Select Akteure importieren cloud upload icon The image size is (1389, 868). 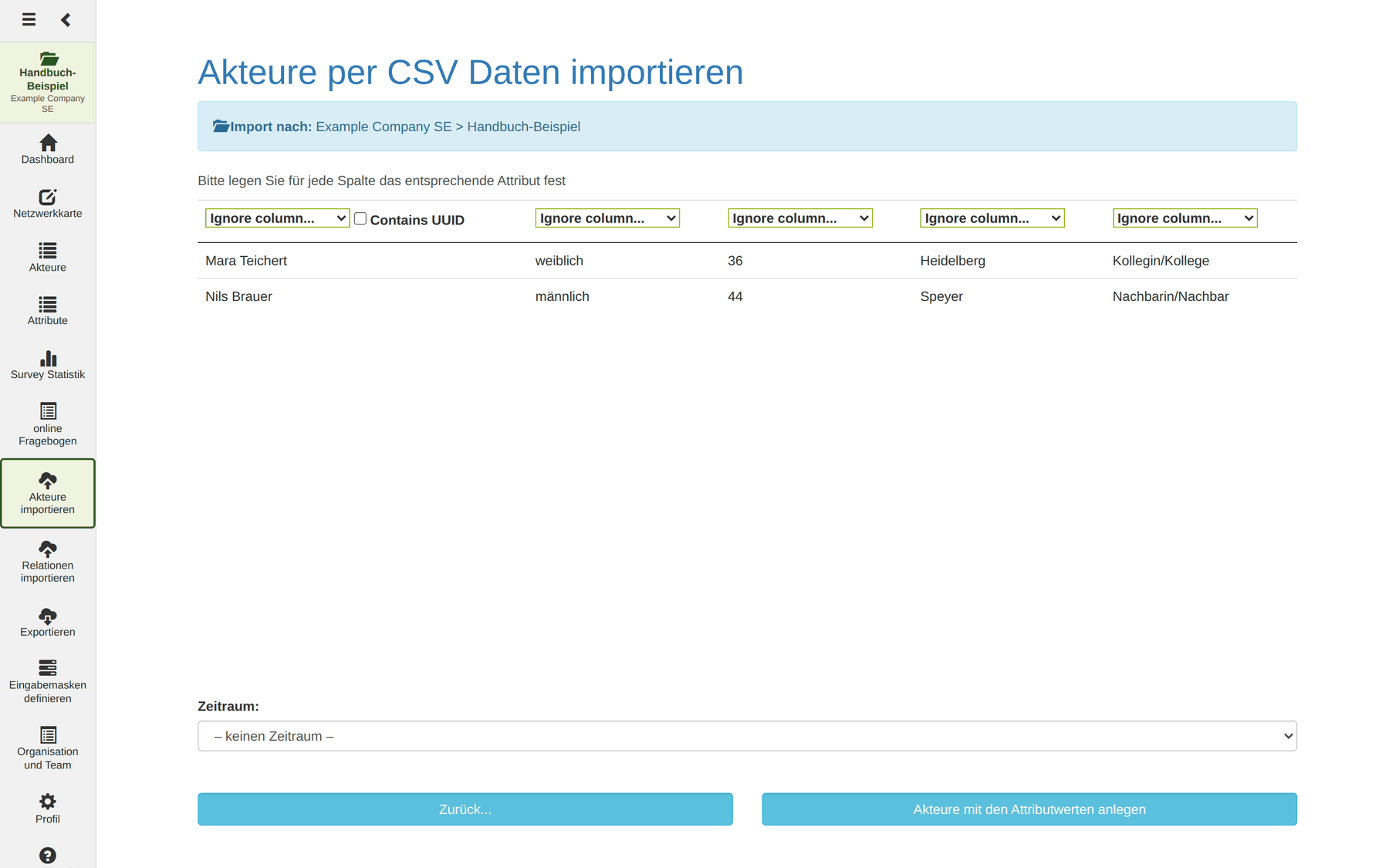(x=48, y=480)
